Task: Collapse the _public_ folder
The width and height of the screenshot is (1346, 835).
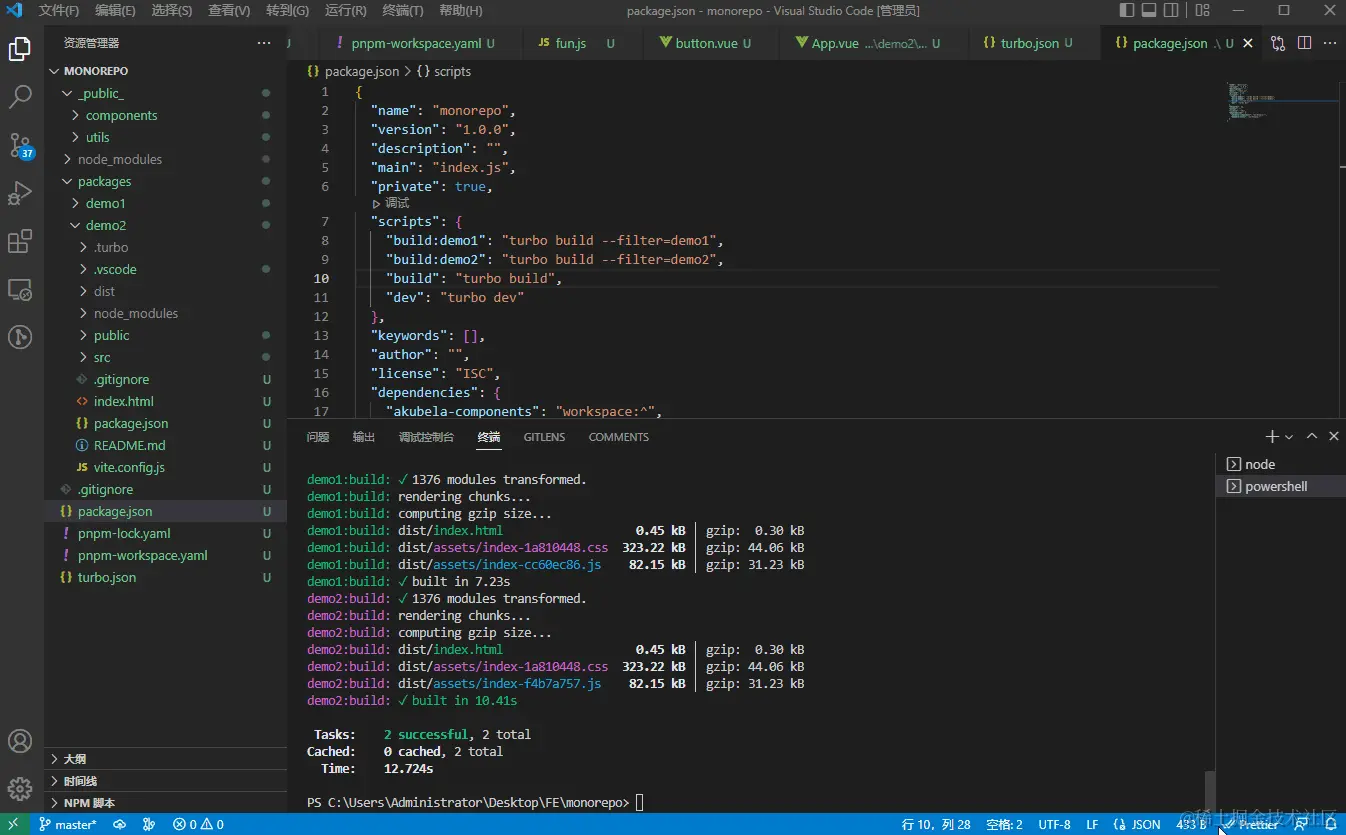Action: tap(100, 93)
